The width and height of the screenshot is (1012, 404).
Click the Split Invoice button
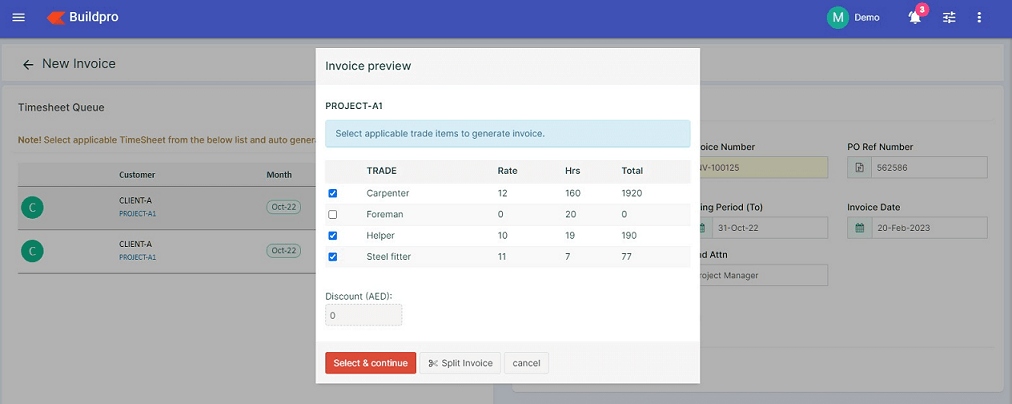460,363
